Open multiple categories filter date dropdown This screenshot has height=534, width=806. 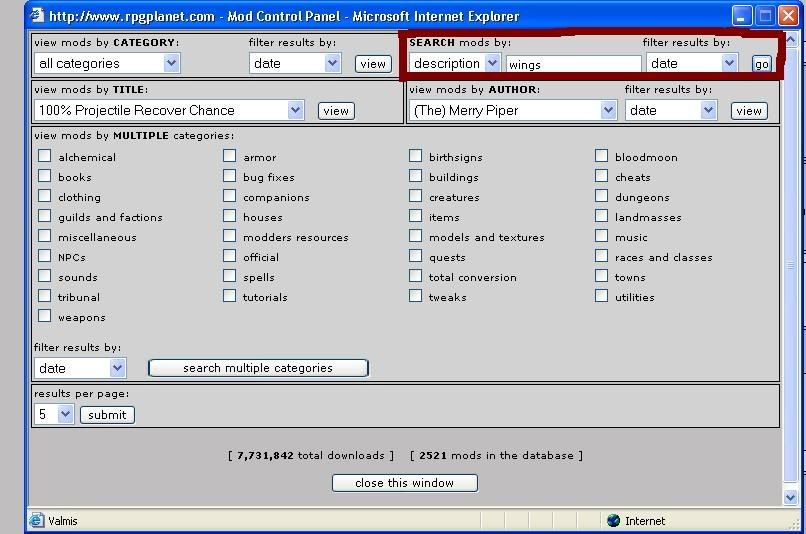80,368
